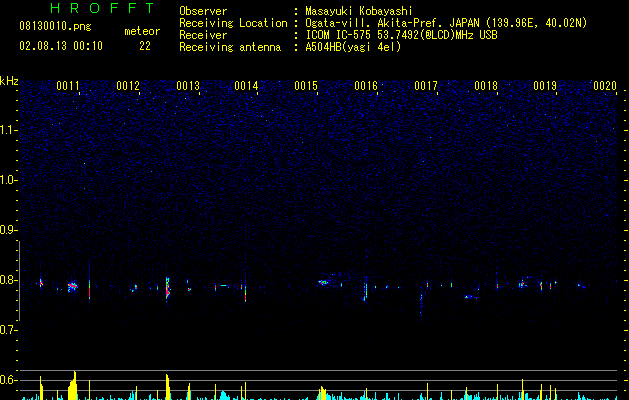Image resolution: width=629 pixels, height=400 pixels.
Task: Click frequency axis label 0.9
Action: (x=8, y=230)
